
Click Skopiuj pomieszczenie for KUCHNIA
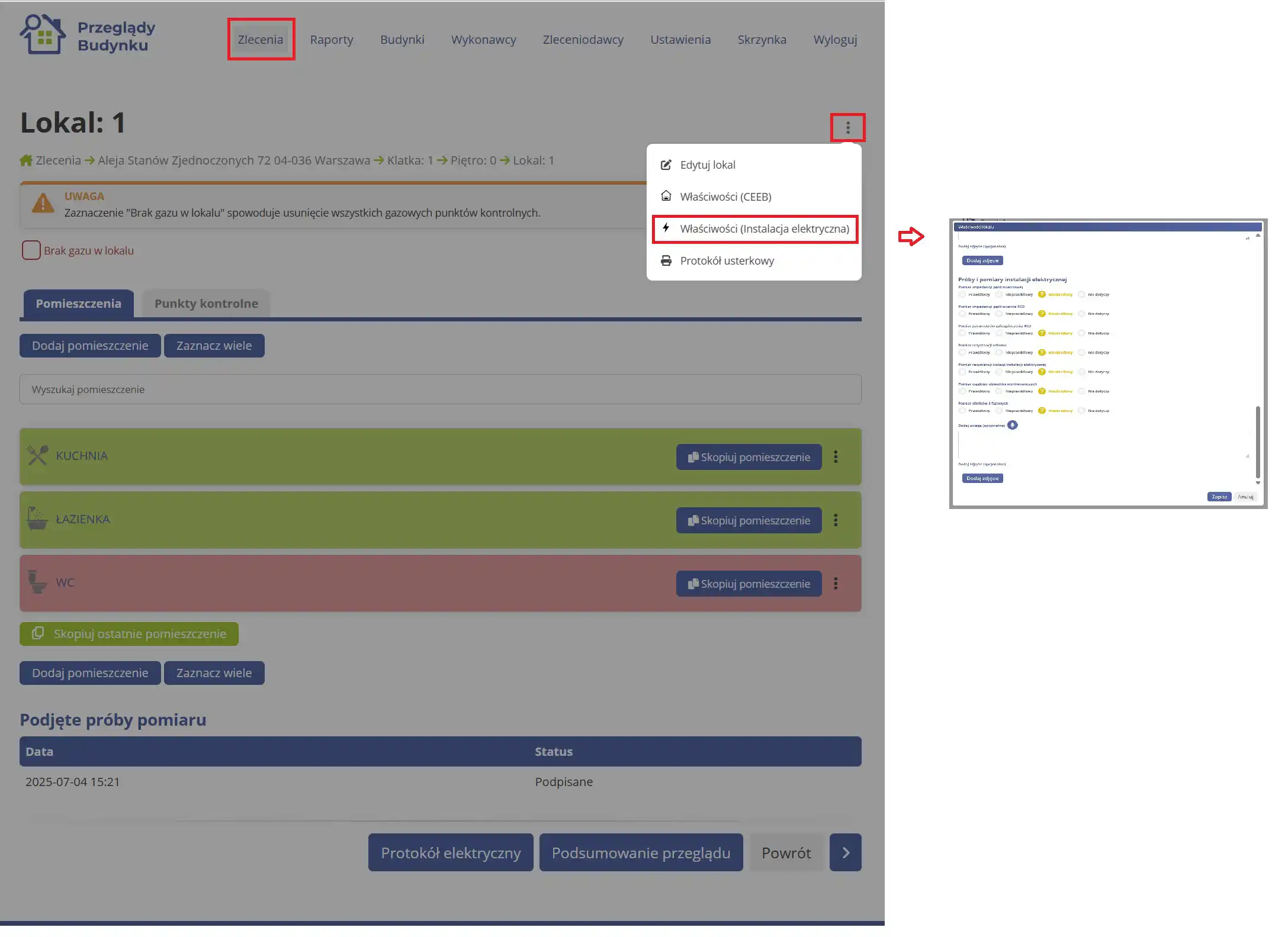point(749,456)
